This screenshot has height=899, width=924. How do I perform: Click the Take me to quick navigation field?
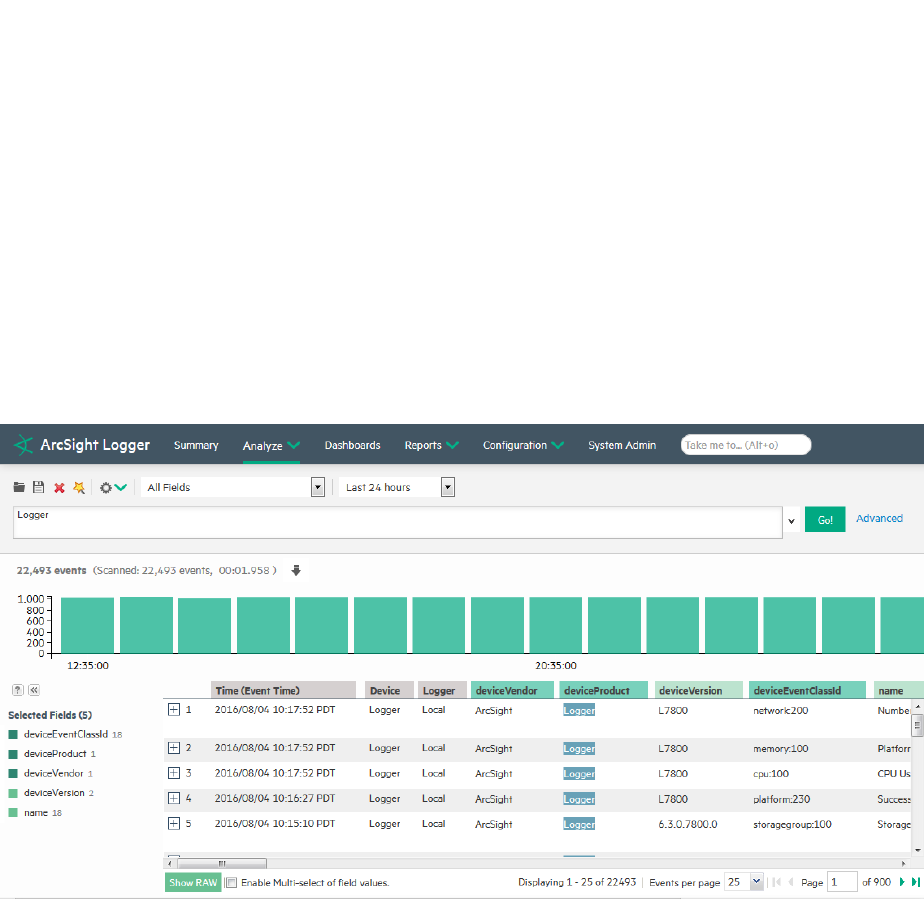tap(746, 445)
